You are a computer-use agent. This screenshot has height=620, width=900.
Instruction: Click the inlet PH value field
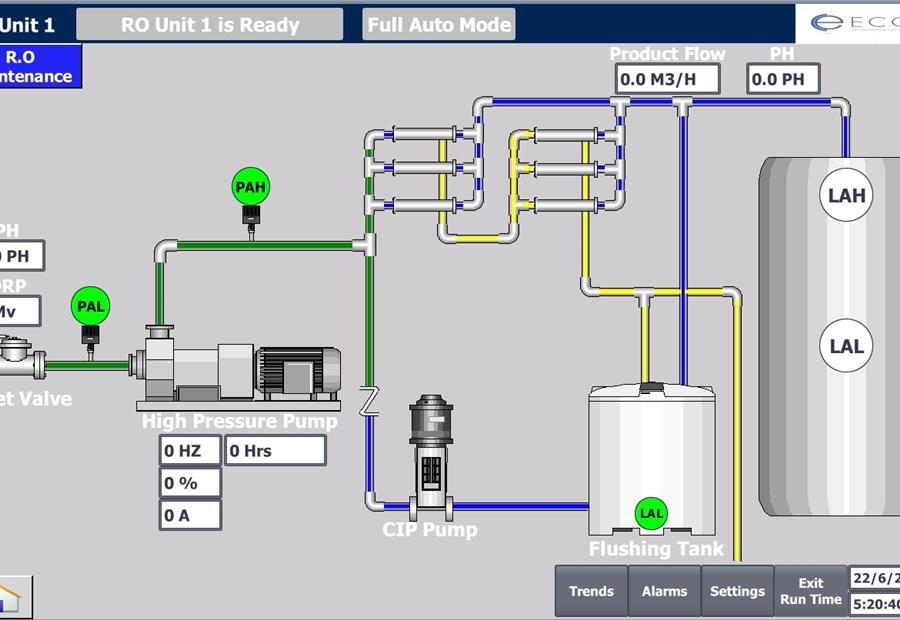click(21, 255)
